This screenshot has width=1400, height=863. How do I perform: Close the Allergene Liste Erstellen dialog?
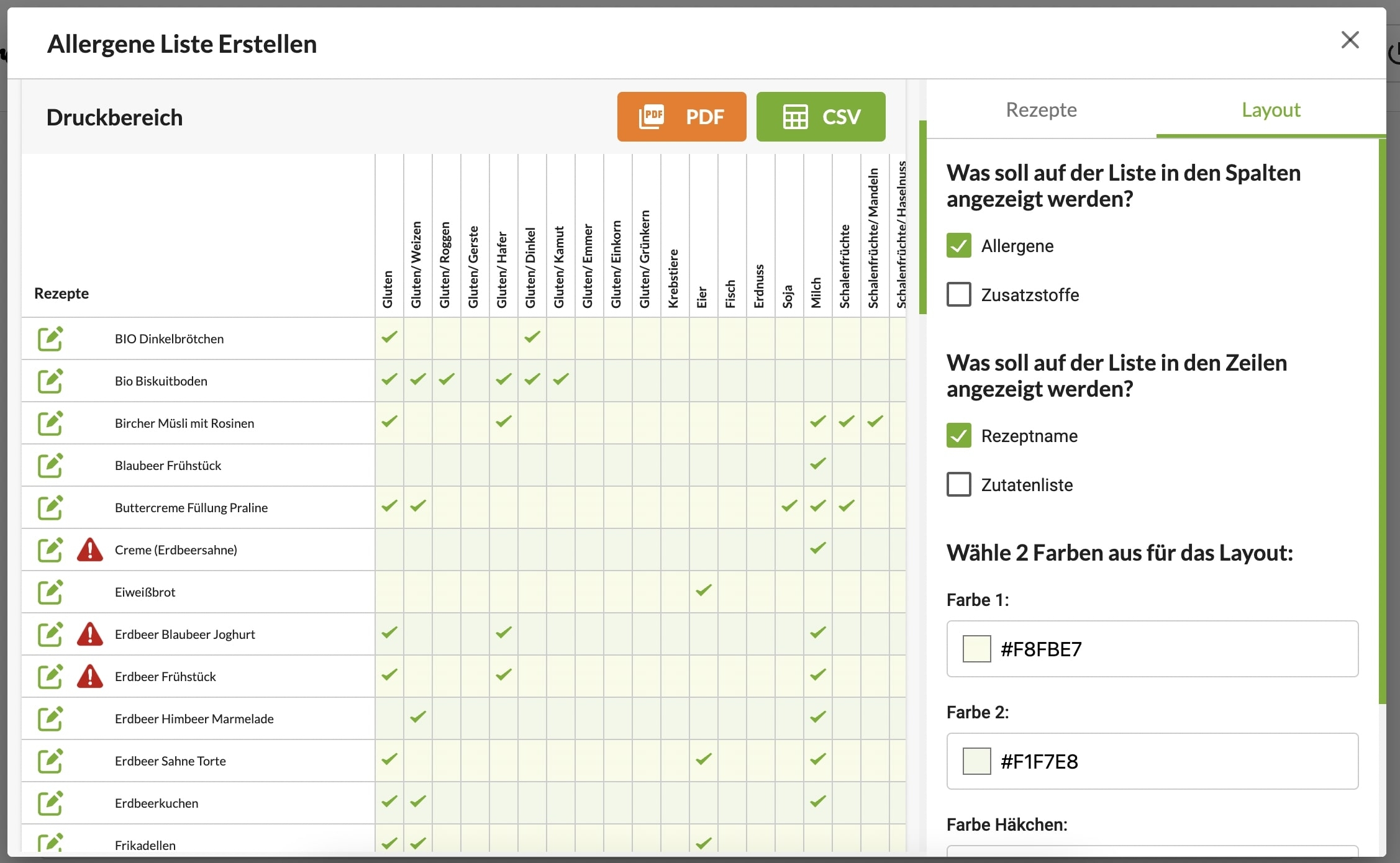[1350, 40]
